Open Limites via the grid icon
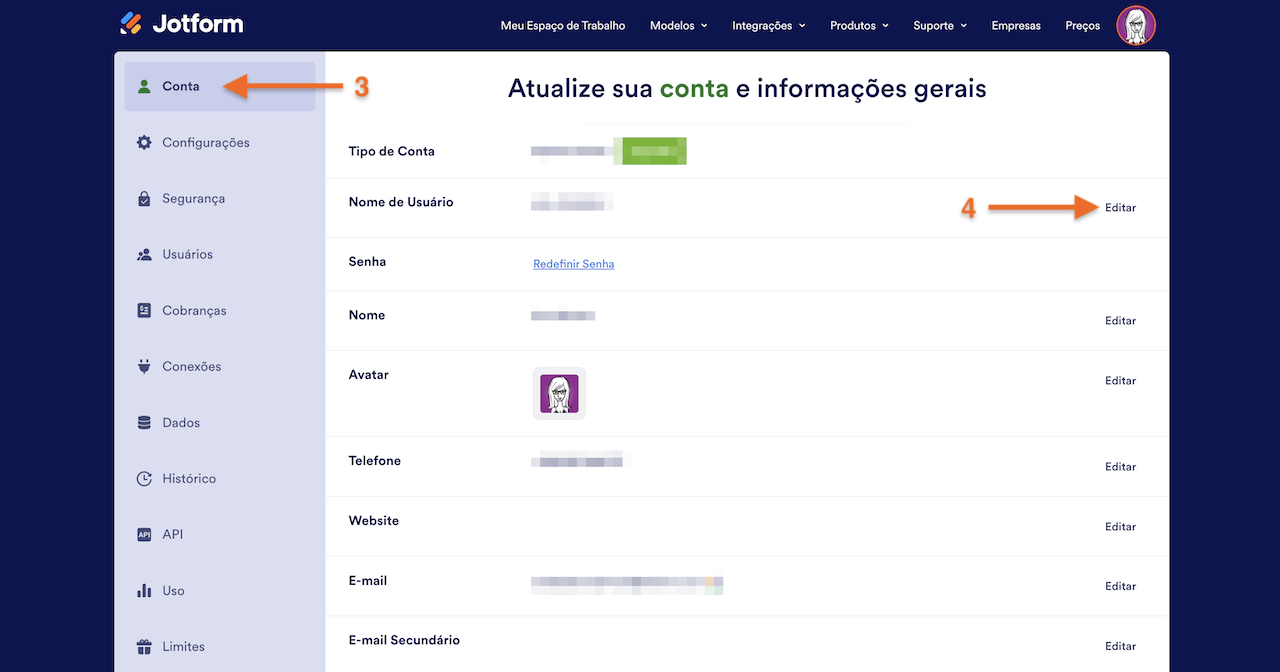The height and width of the screenshot is (672, 1280). [x=144, y=646]
